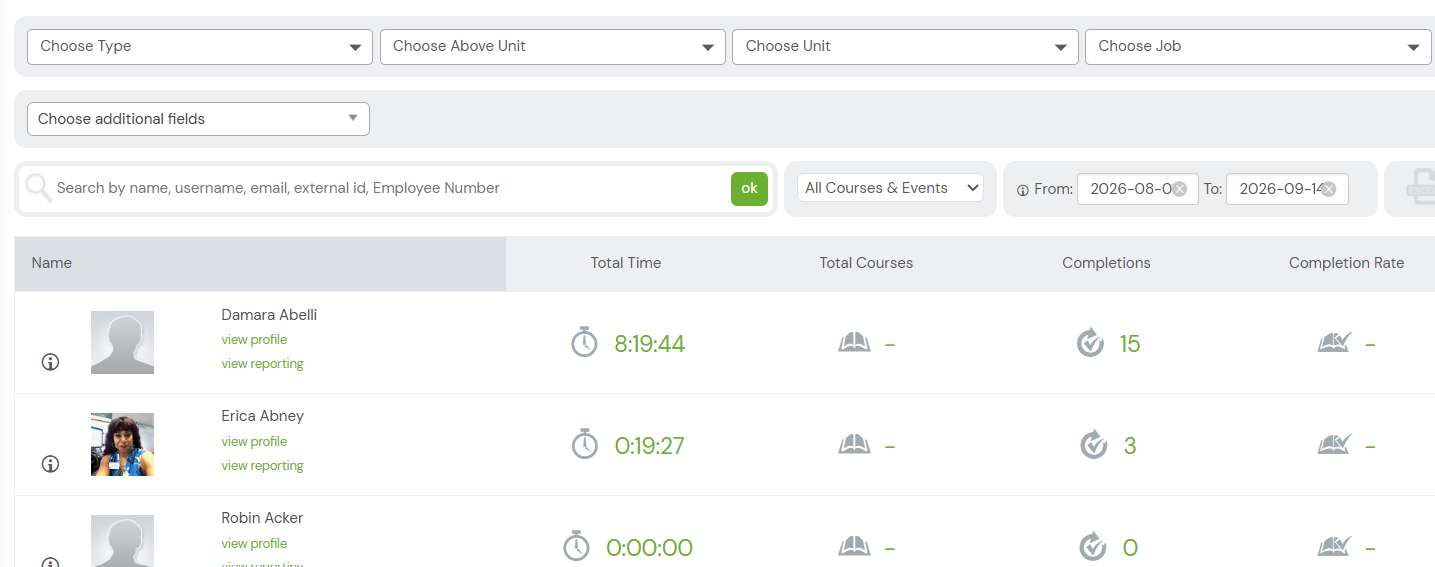Click completions icon for Erica Abney

1094,444
